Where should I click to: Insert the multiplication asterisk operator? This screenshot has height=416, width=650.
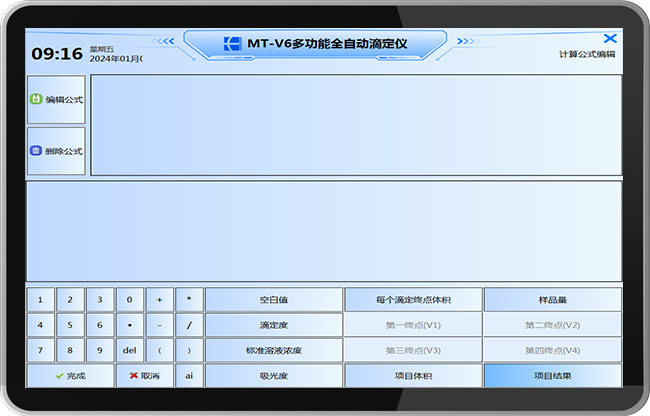pyautogui.click(x=189, y=299)
